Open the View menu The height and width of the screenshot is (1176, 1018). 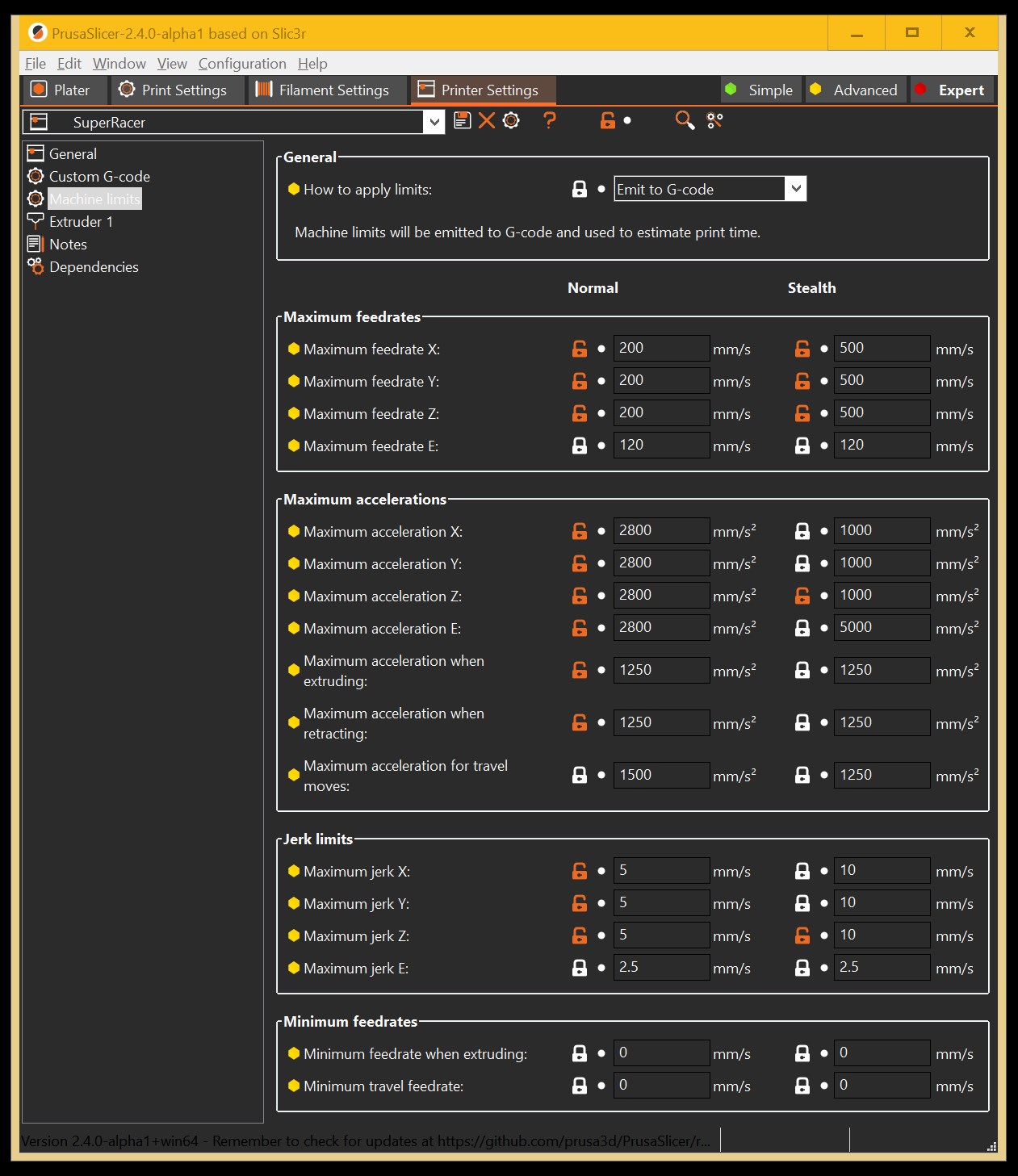pyautogui.click(x=172, y=64)
